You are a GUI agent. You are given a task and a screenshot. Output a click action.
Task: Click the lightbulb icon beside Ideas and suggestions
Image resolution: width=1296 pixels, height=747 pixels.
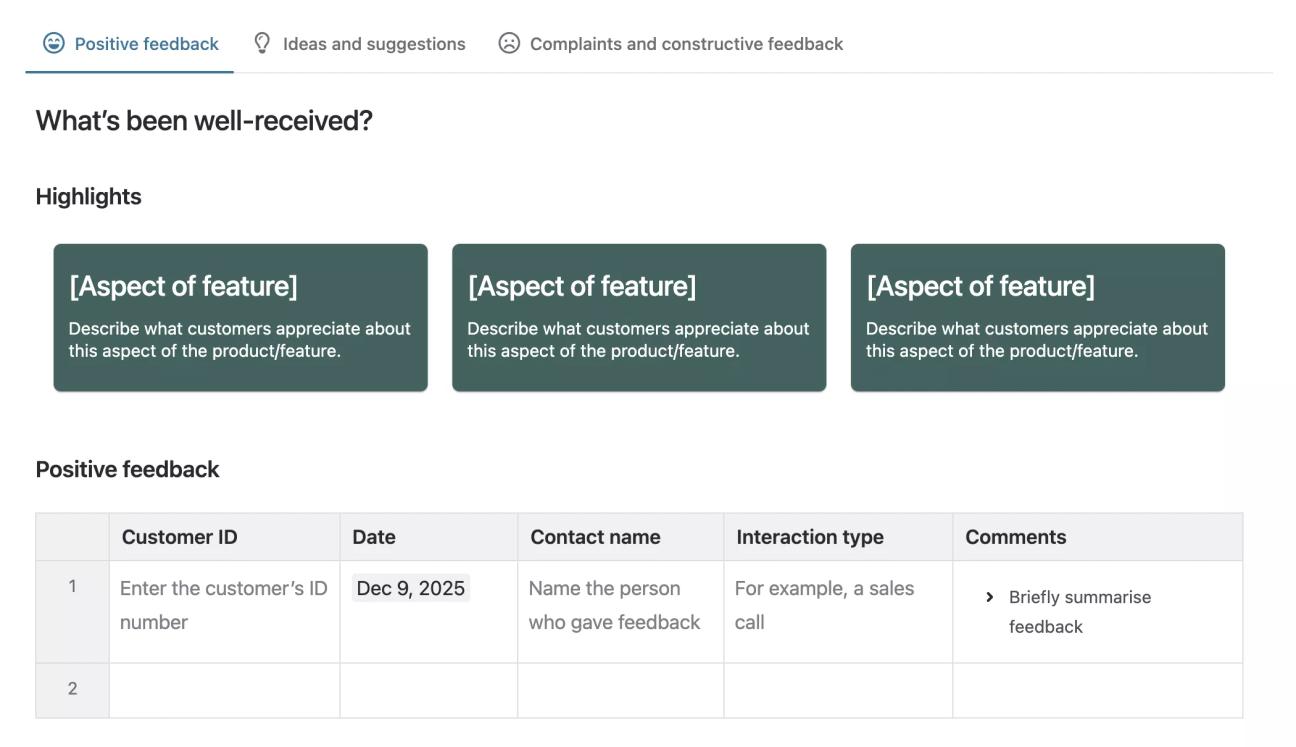[262, 43]
